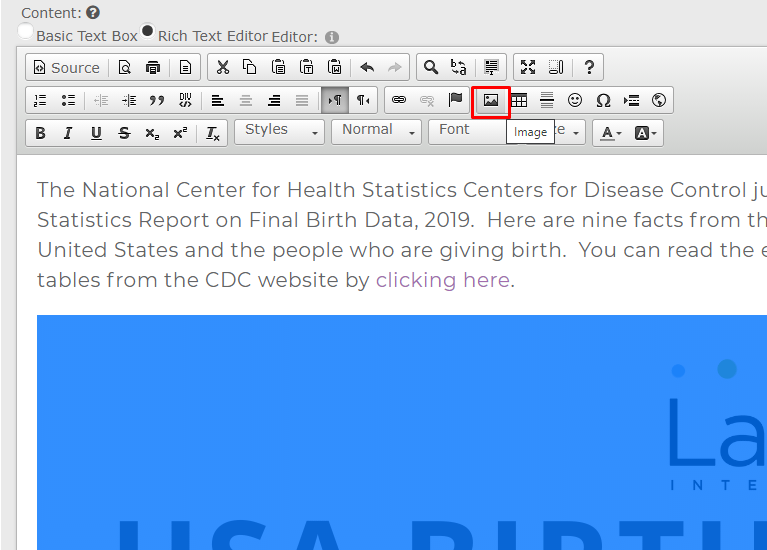The image size is (767, 550).
Task: Choose Paste as plain text icon
Action: (307, 67)
